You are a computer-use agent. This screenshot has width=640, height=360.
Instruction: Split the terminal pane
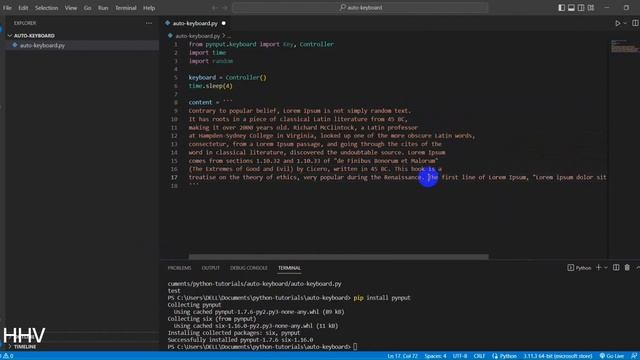point(616,267)
